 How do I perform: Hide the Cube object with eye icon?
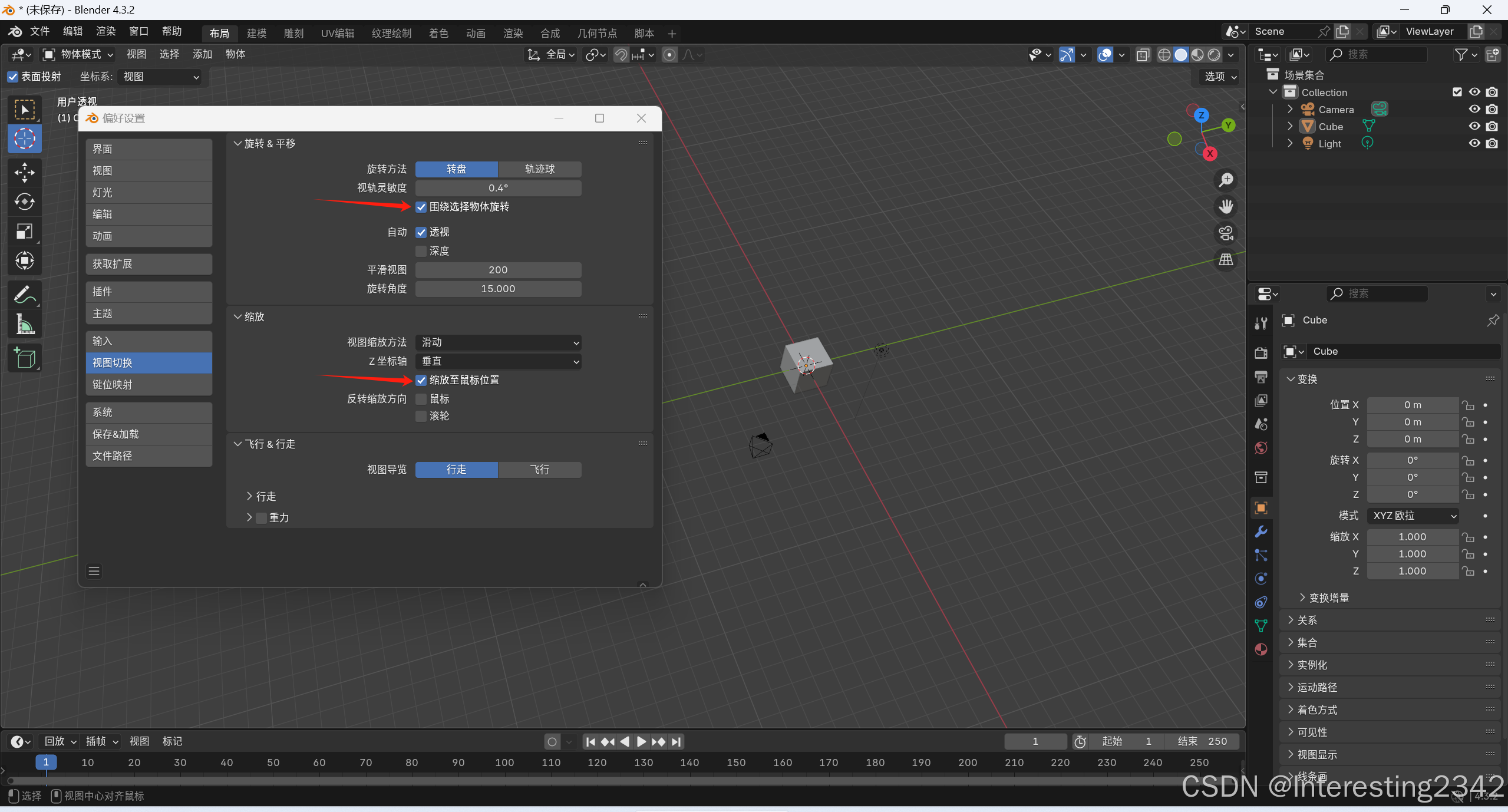[1474, 126]
